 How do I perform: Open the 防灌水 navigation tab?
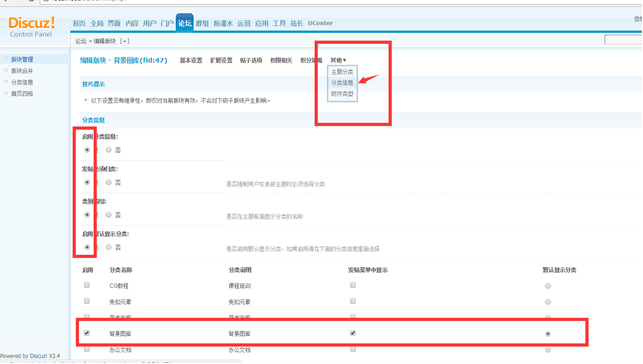click(x=223, y=23)
